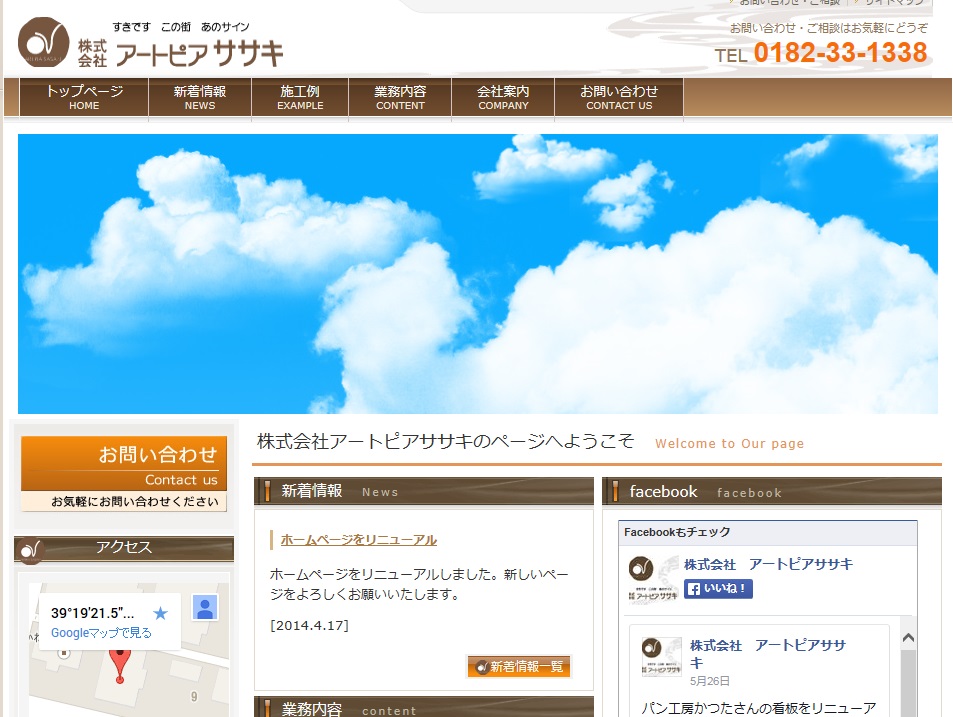Click the Facebookもチェック heading text
The width and height of the screenshot is (953, 717).
click(x=677, y=532)
